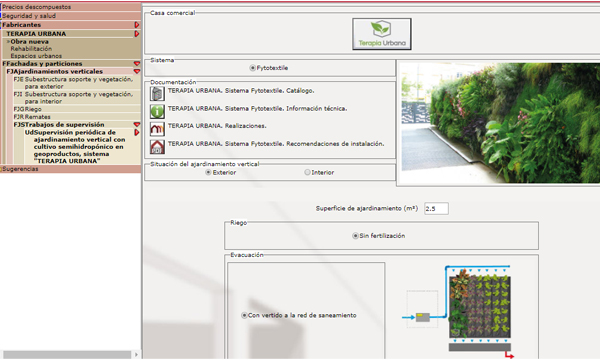The height and width of the screenshot is (360, 600).
Task: Open Sistema Fytotextile Información técnica link
Action: pyautogui.click(x=258, y=109)
